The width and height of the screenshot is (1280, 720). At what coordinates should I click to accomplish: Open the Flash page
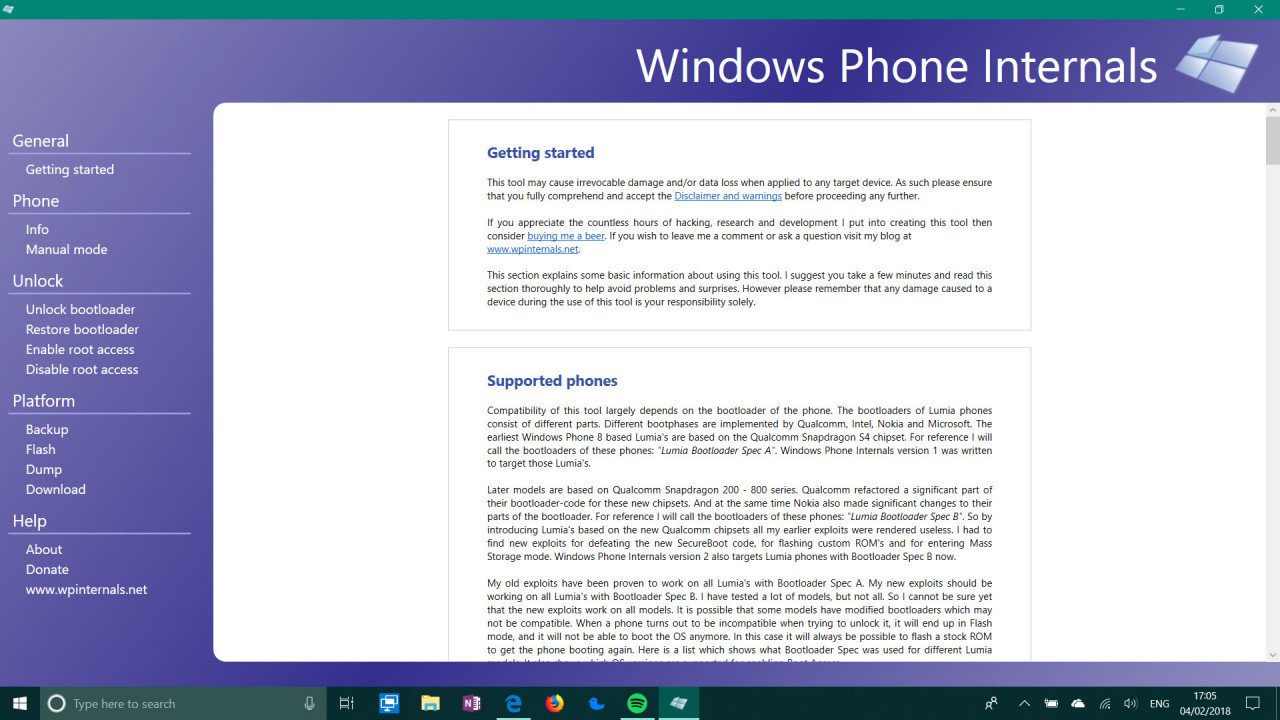pyautogui.click(x=41, y=449)
